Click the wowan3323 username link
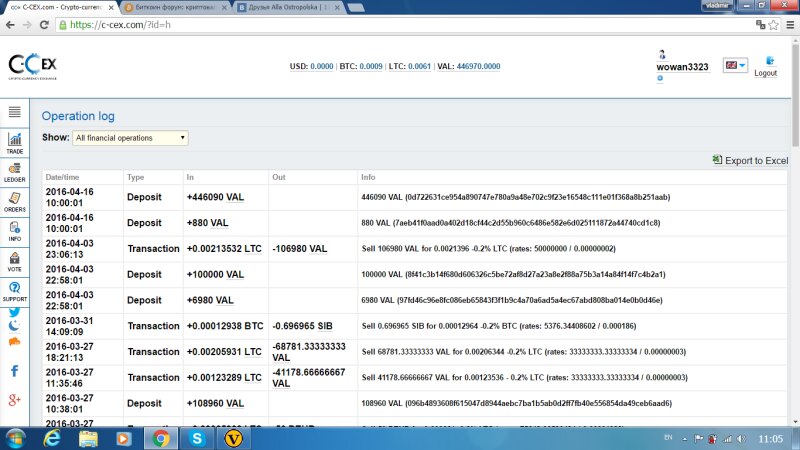This screenshot has width=800, height=450. [x=682, y=67]
